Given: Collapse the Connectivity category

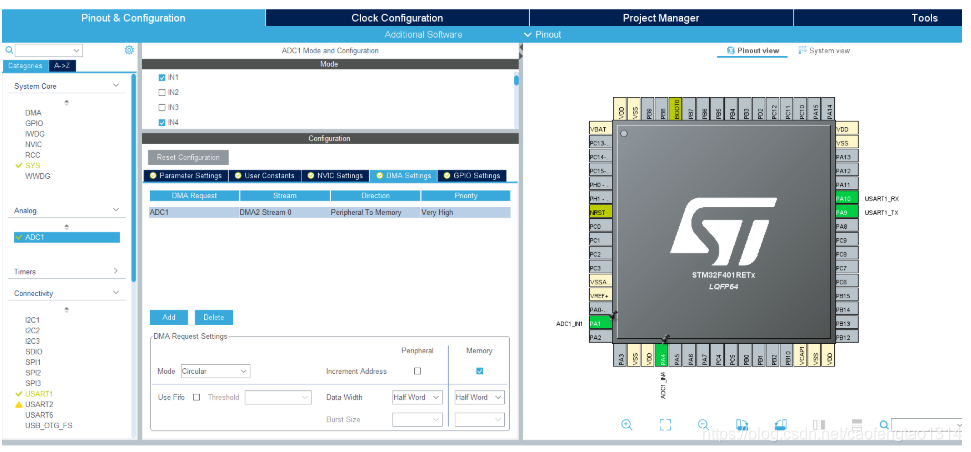Looking at the screenshot, I should pos(116,293).
